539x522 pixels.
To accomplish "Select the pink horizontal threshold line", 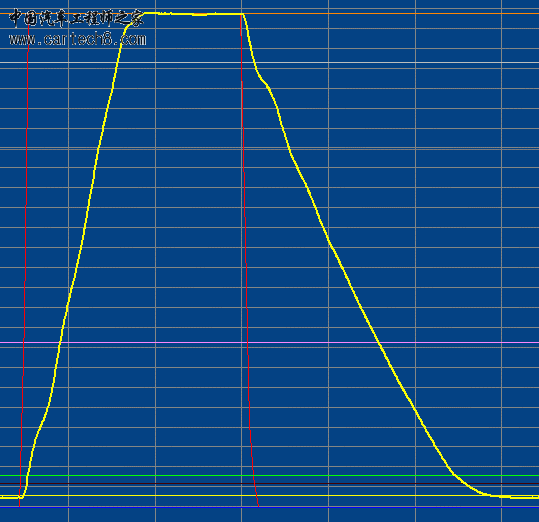I will [x=270, y=342].
